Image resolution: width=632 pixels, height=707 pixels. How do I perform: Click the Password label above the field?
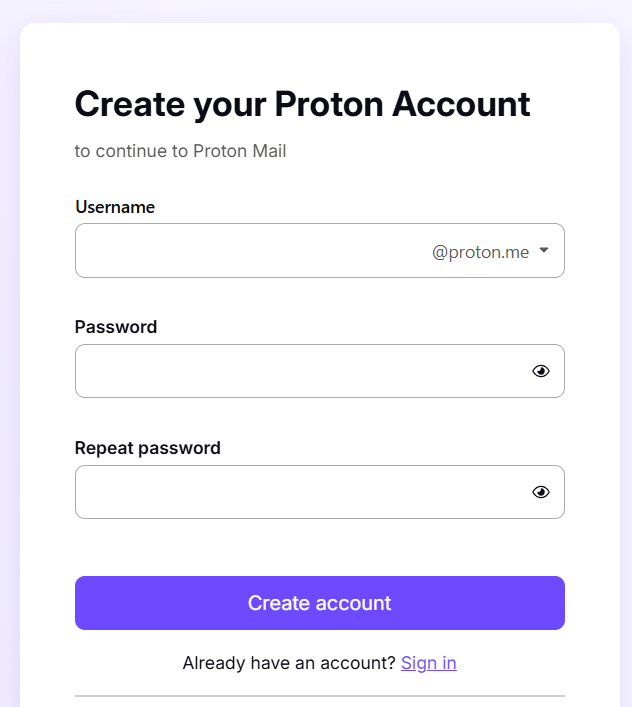click(116, 327)
